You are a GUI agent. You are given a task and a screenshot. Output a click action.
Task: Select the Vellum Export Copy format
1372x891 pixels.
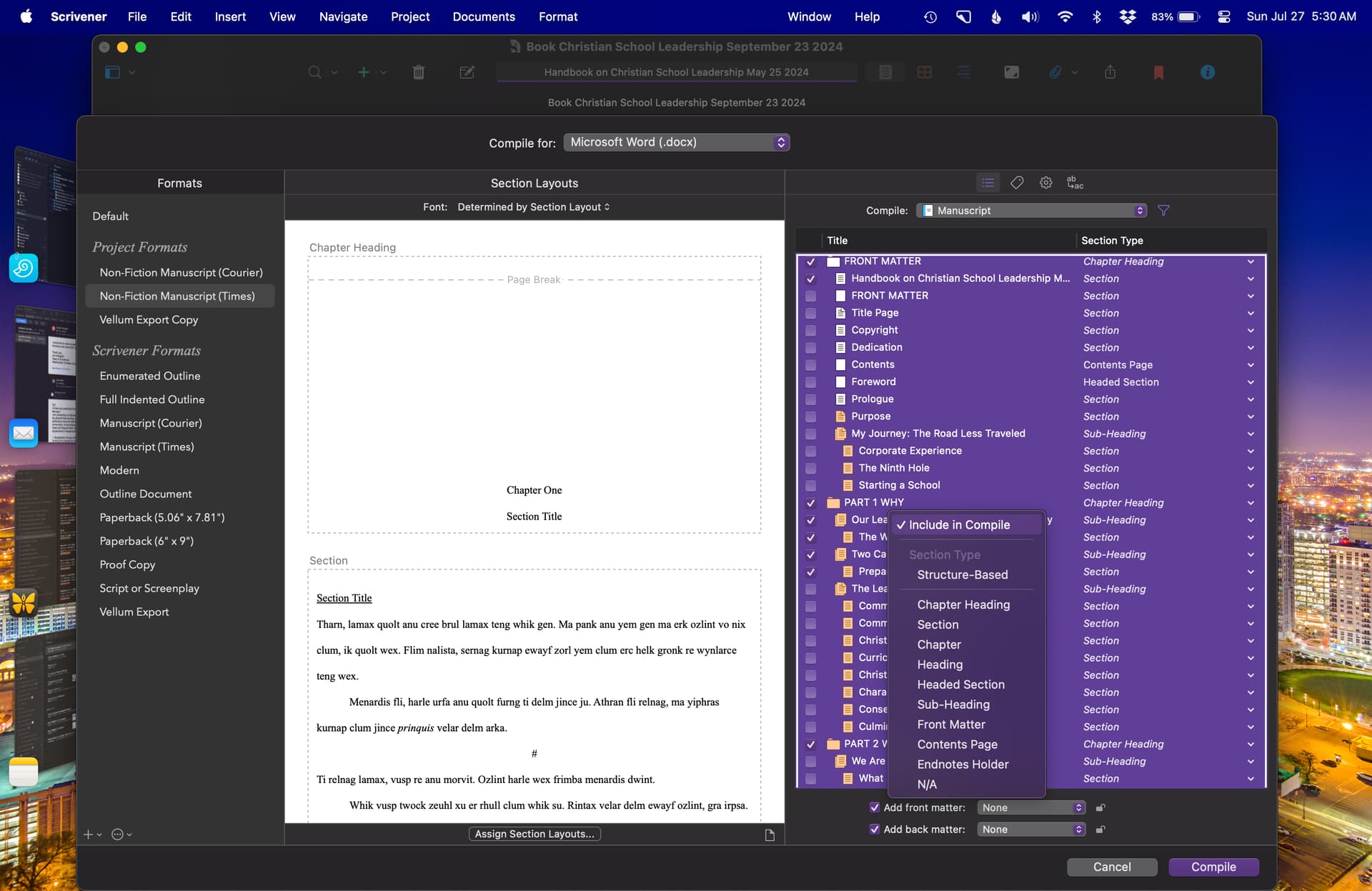coord(149,319)
